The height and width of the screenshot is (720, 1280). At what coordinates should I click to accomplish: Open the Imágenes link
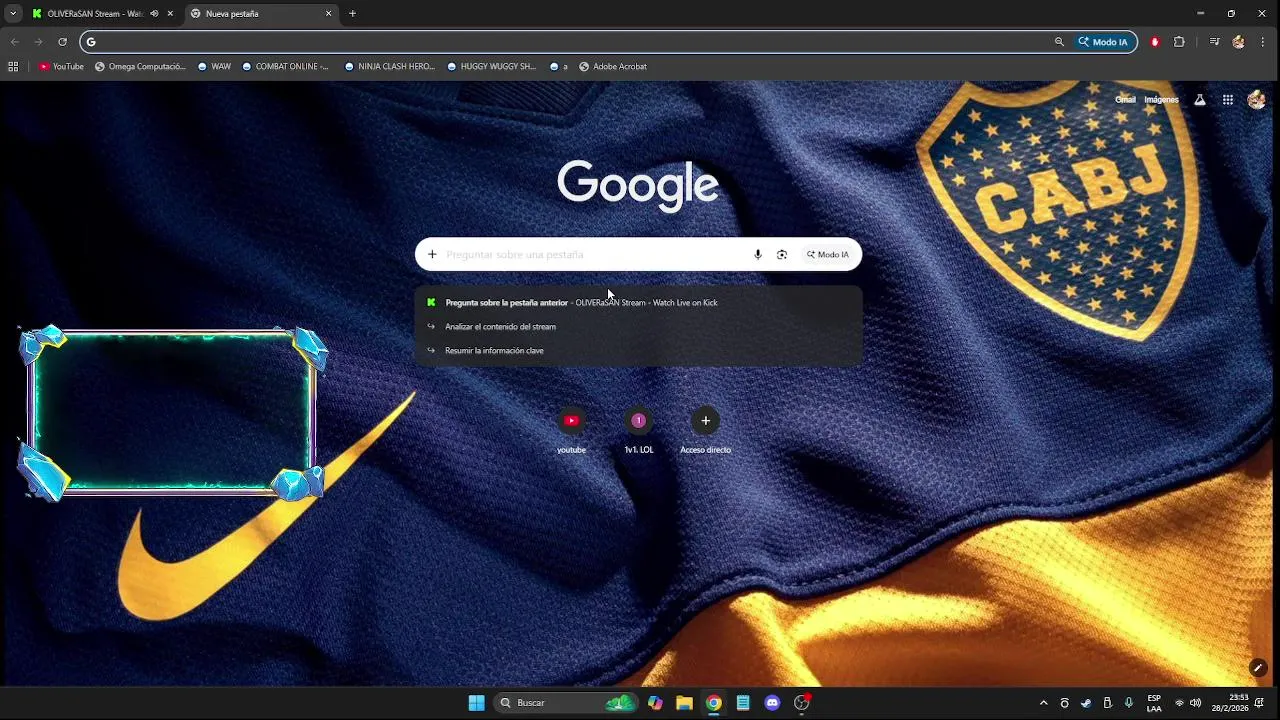point(1161,100)
